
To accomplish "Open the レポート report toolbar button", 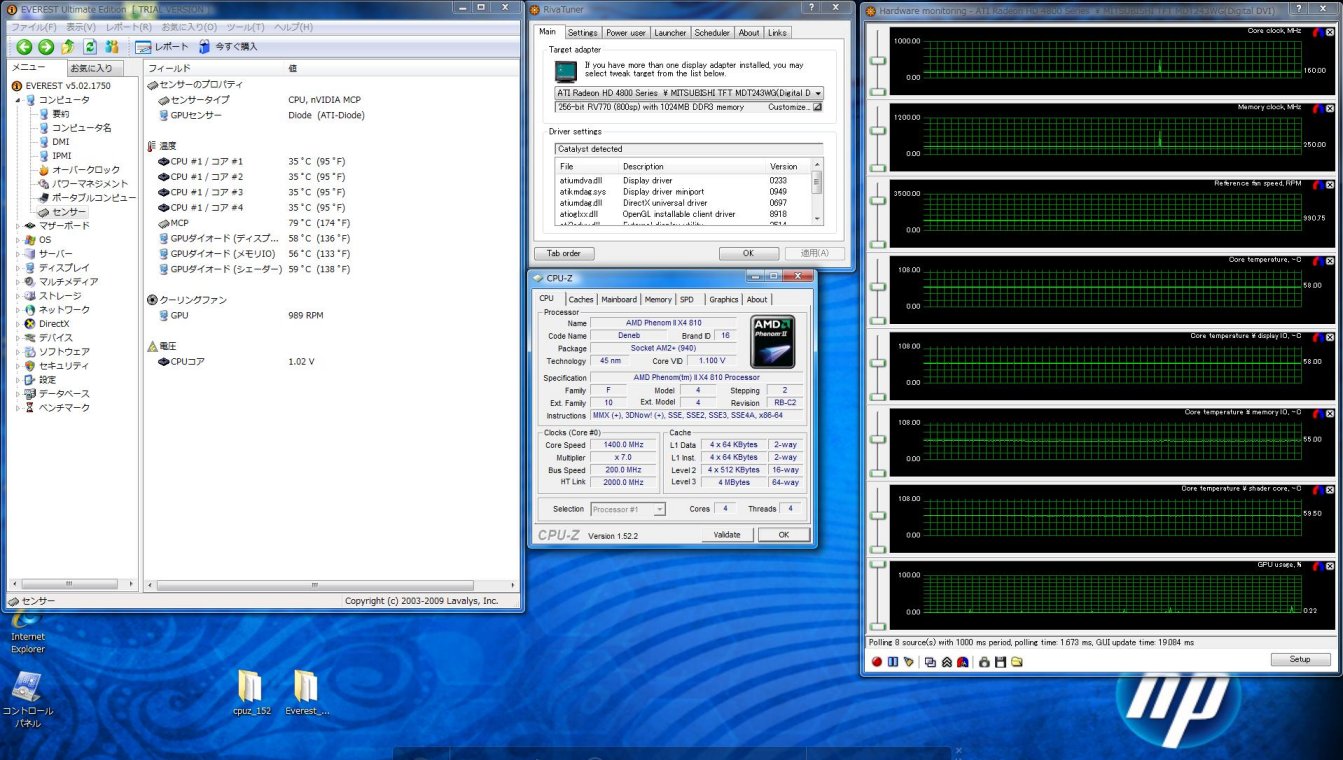I will coord(161,47).
